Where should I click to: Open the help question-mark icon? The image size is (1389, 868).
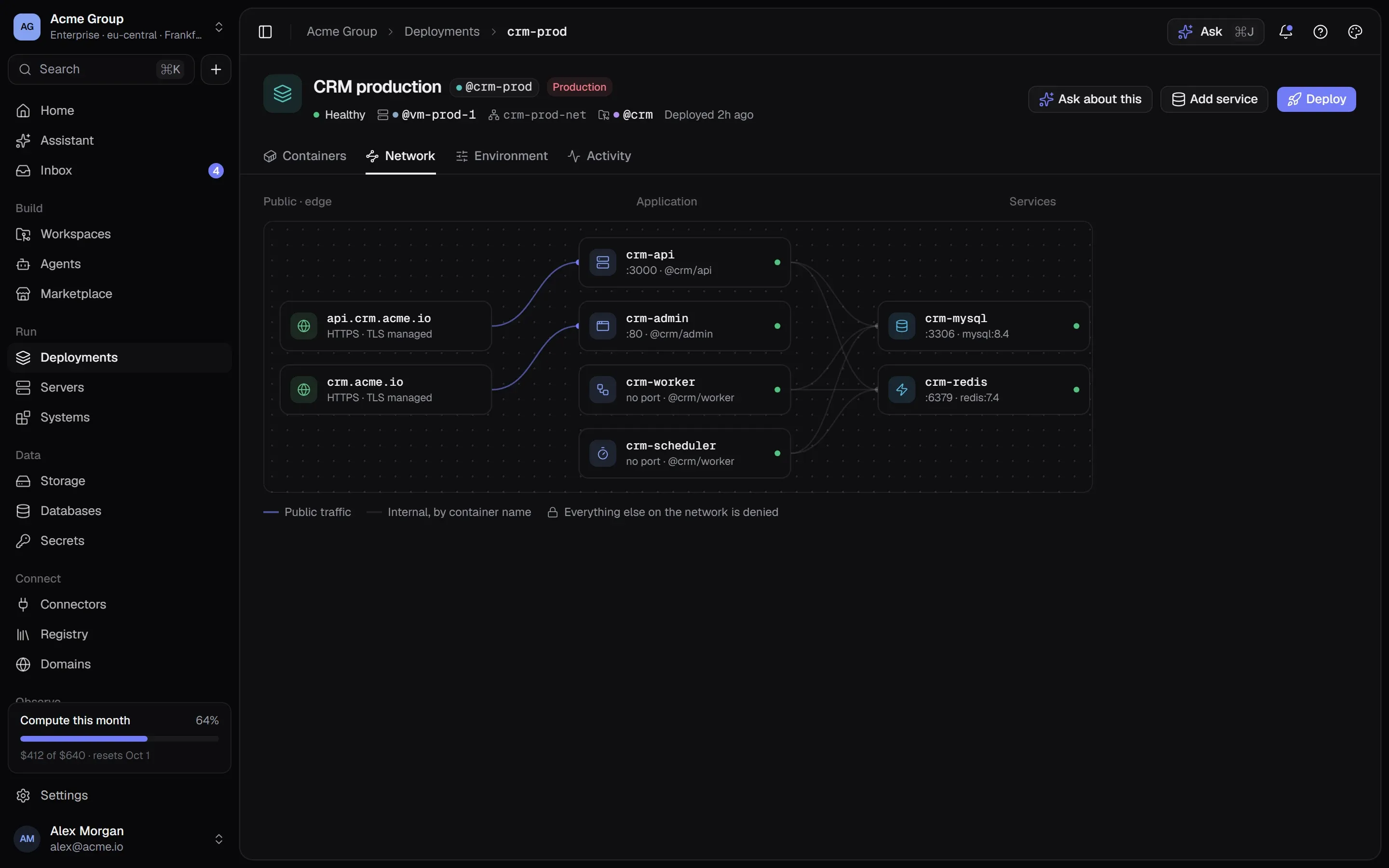(1320, 31)
